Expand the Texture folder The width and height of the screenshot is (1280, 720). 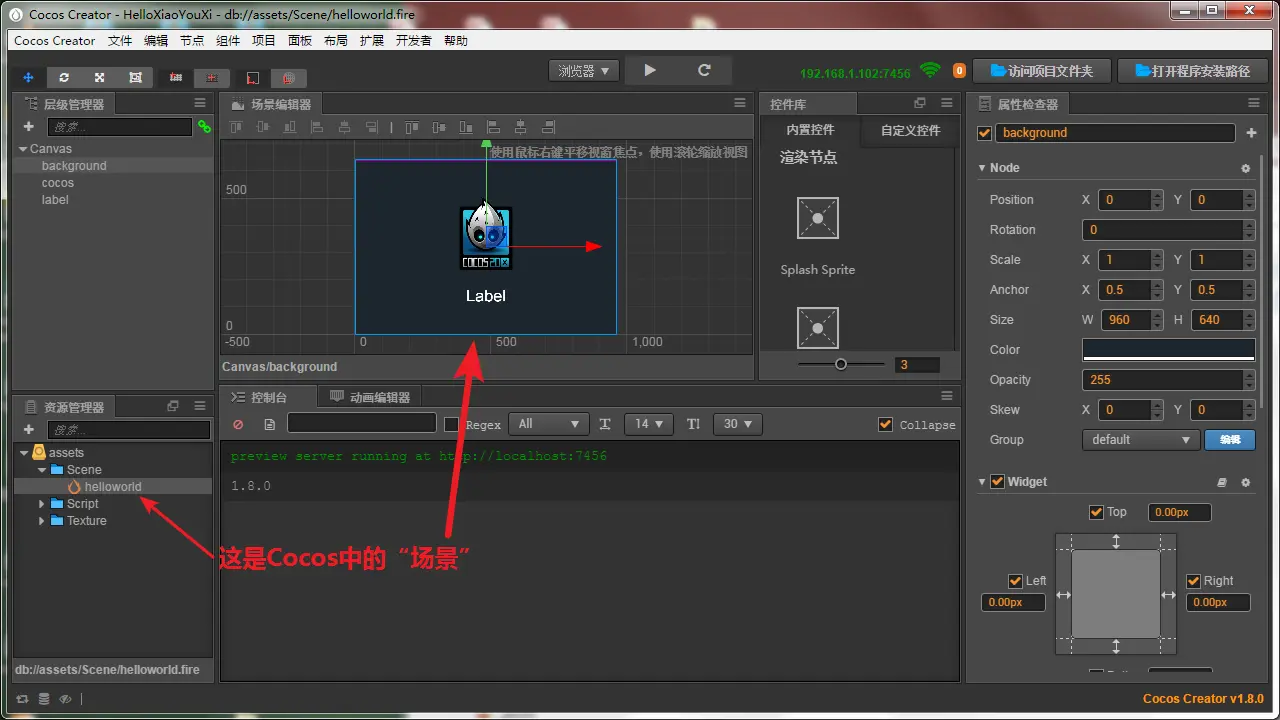tap(41, 521)
